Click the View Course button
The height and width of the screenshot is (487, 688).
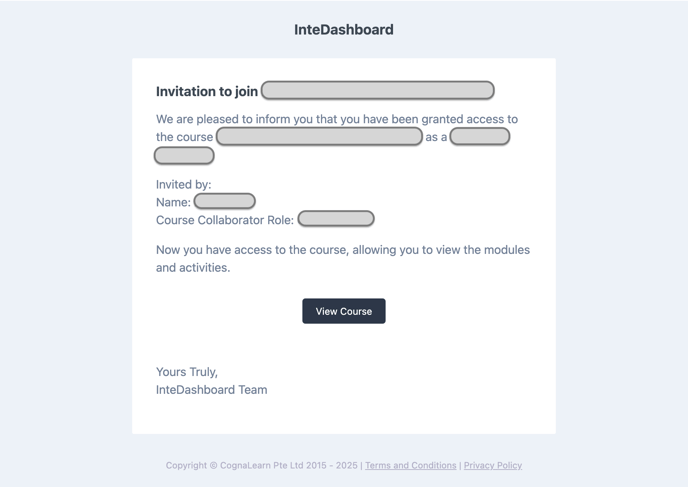click(x=344, y=311)
